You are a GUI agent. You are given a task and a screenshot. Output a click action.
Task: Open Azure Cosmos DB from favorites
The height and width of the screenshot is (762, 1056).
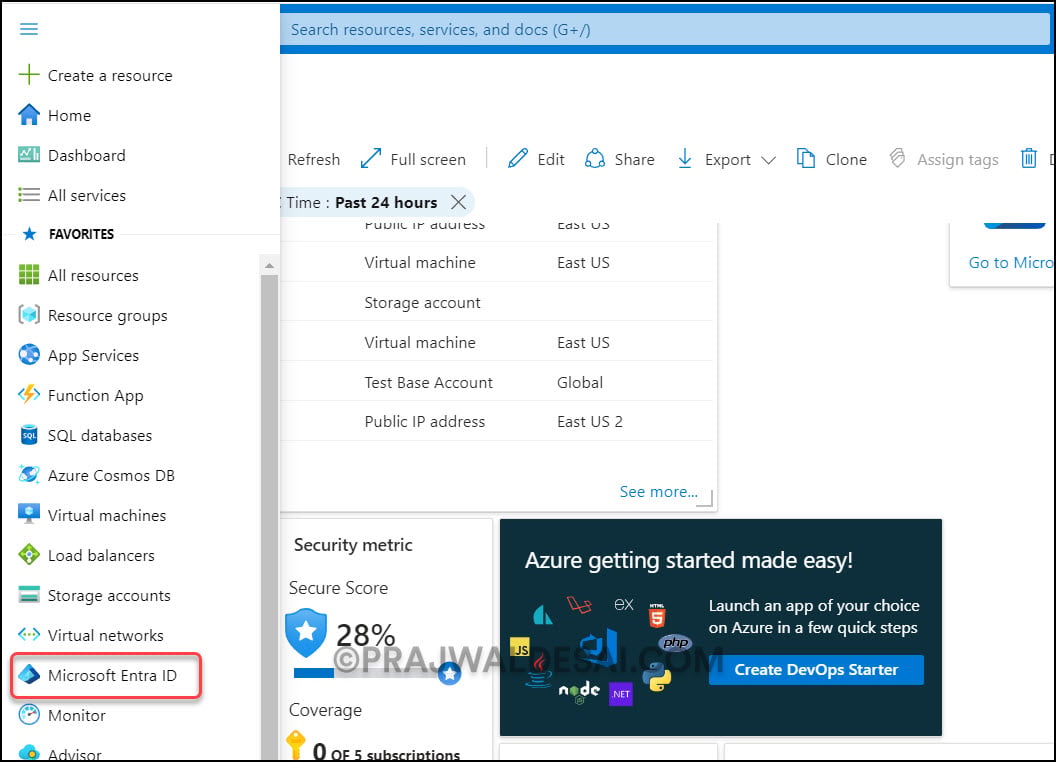click(111, 476)
